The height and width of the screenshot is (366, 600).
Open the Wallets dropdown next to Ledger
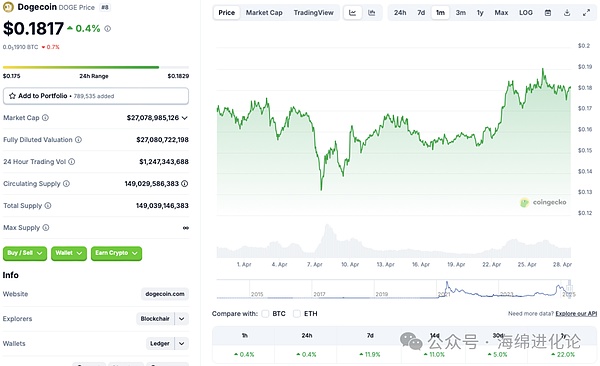pos(182,343)
